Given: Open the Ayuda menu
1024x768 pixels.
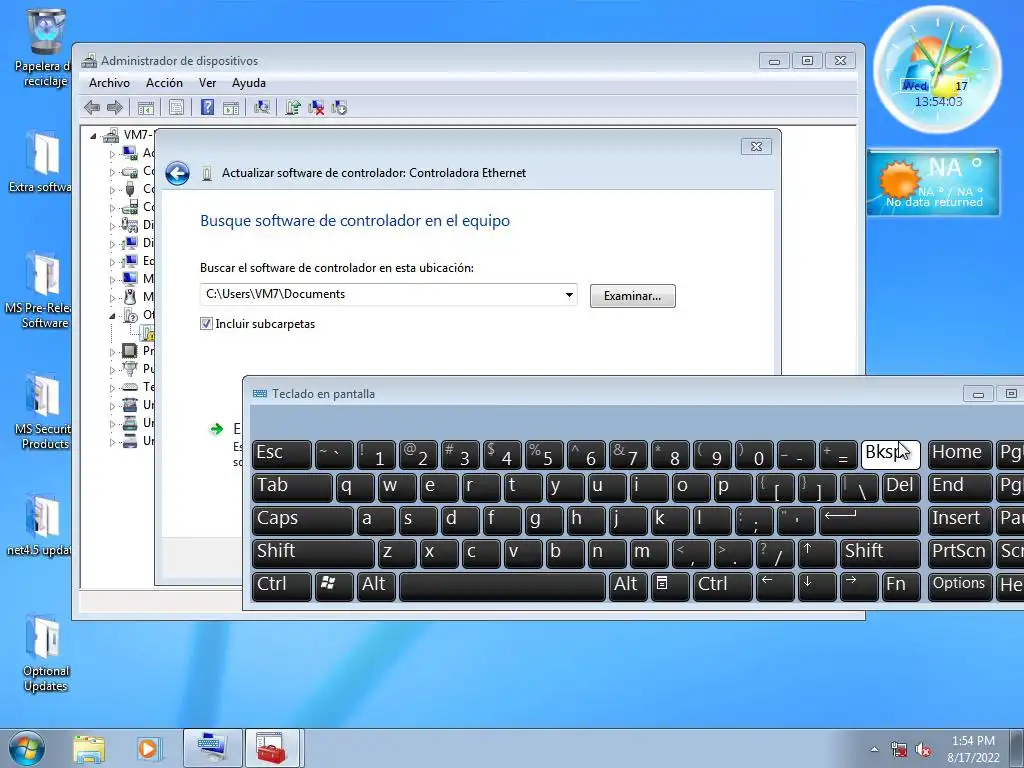Looking at the screenshot, I should tap(248, 83).
